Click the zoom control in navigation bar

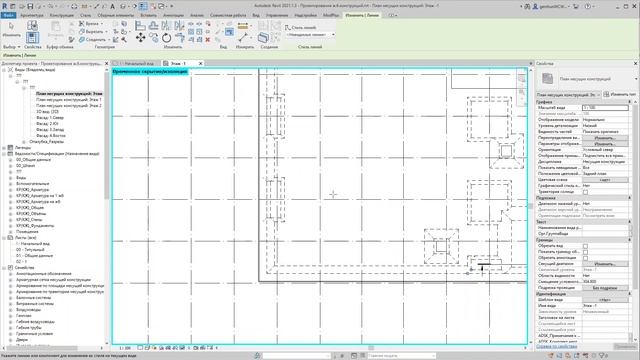522,93
